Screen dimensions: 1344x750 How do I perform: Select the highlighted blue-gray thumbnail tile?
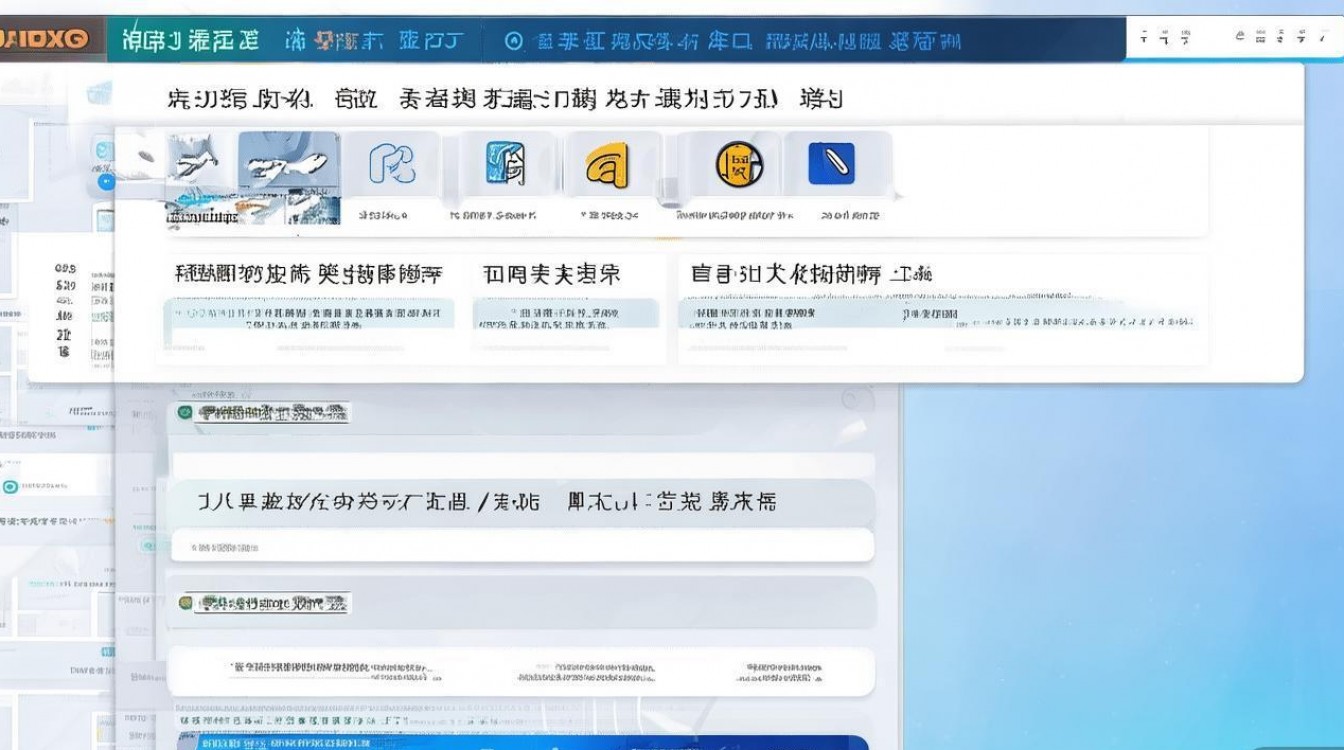289,162
